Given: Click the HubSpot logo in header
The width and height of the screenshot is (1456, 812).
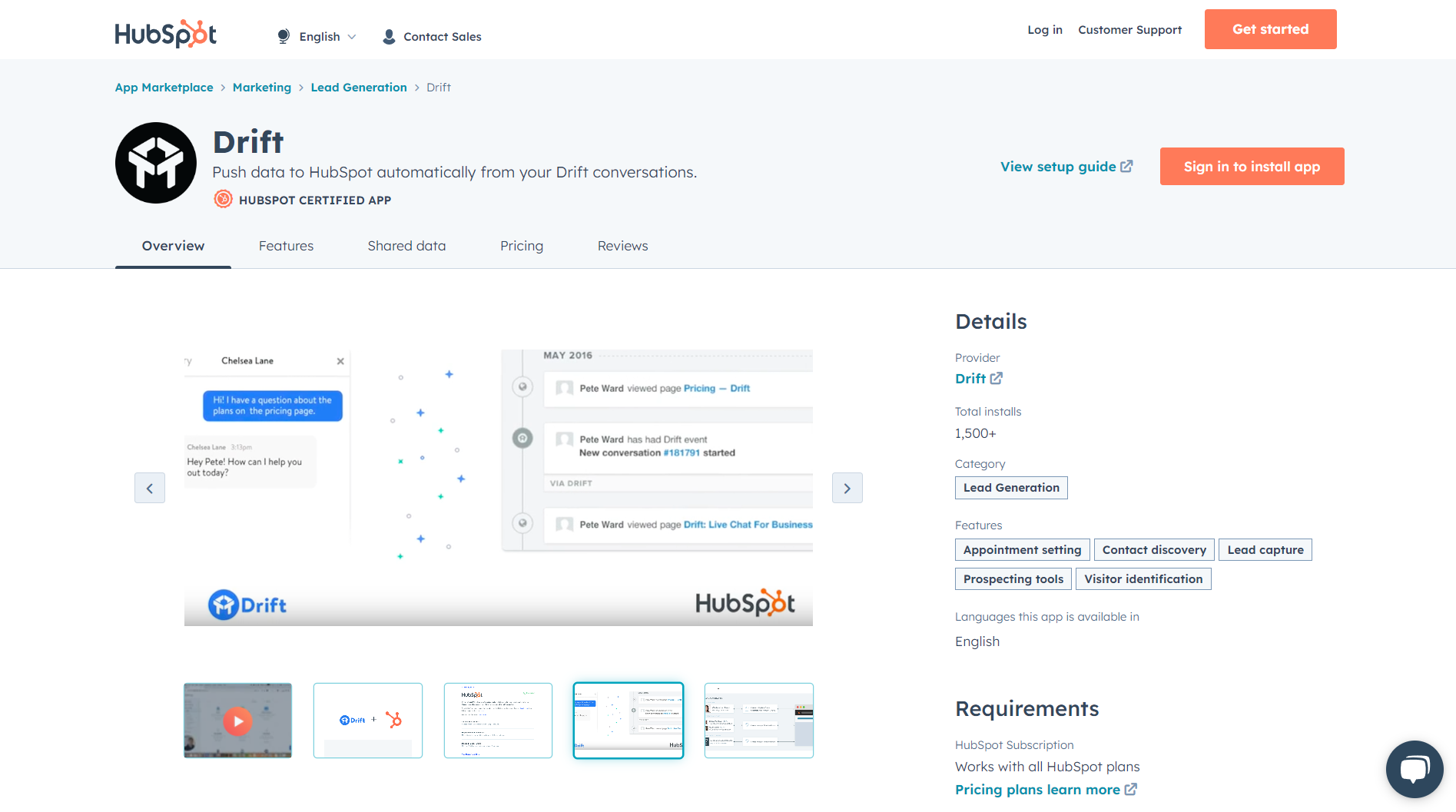Looking at the screenshot, I should [x=166, y=33].
